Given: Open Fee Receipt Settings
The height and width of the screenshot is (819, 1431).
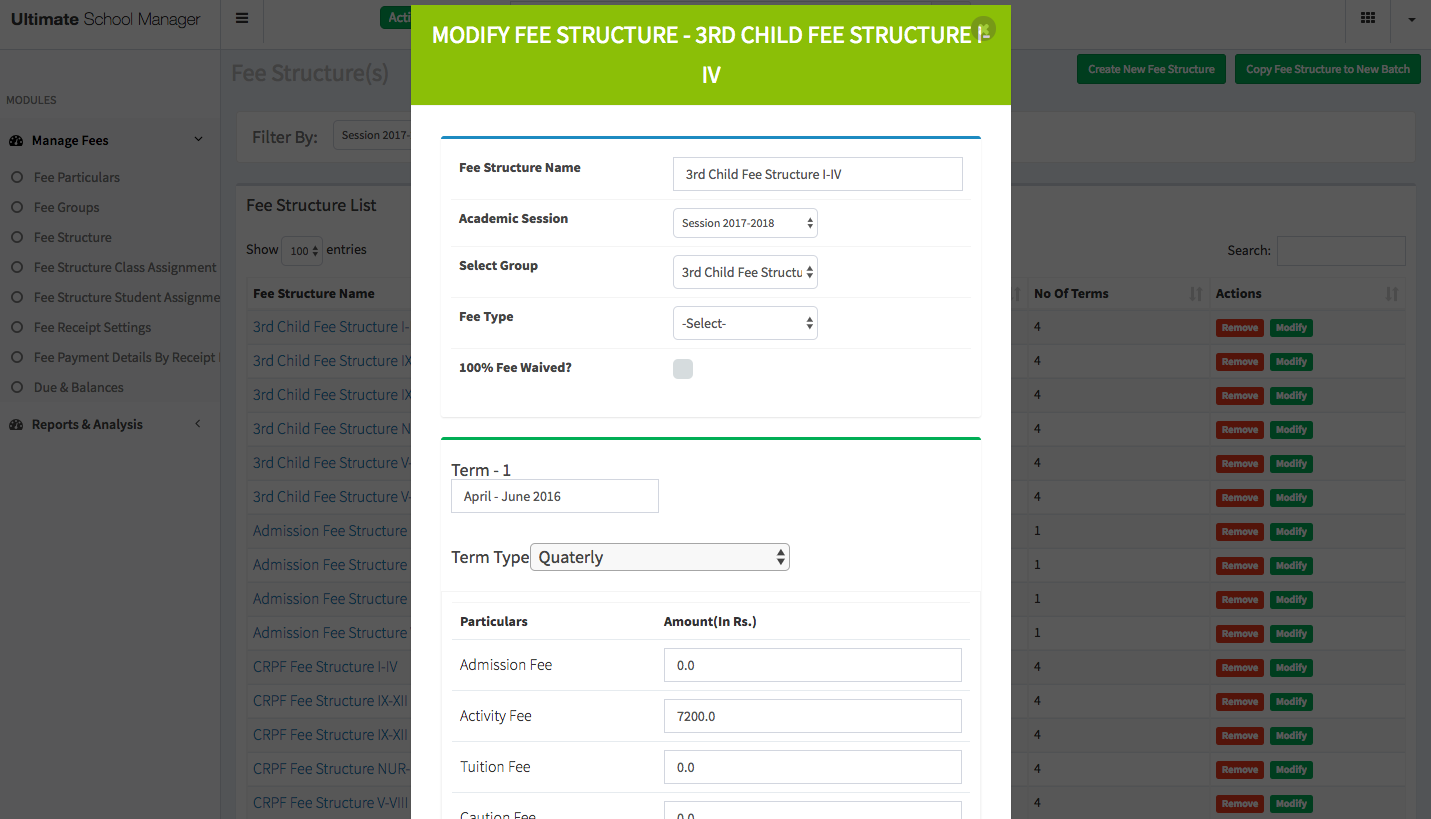Looking at the screenshot, I should (93, 327).
